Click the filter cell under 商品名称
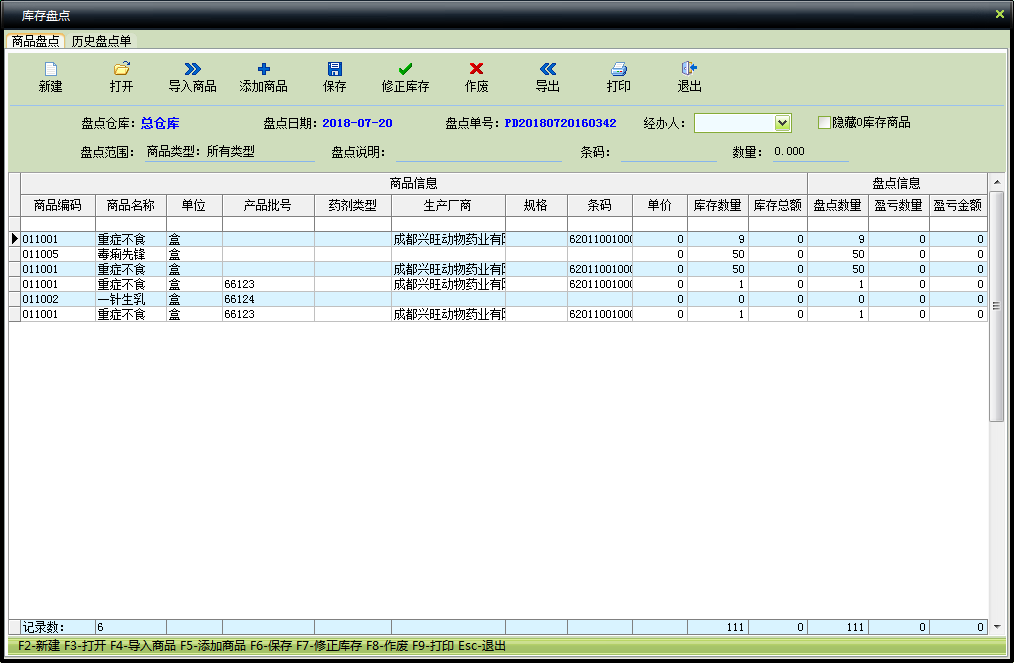 coord(131,224)
